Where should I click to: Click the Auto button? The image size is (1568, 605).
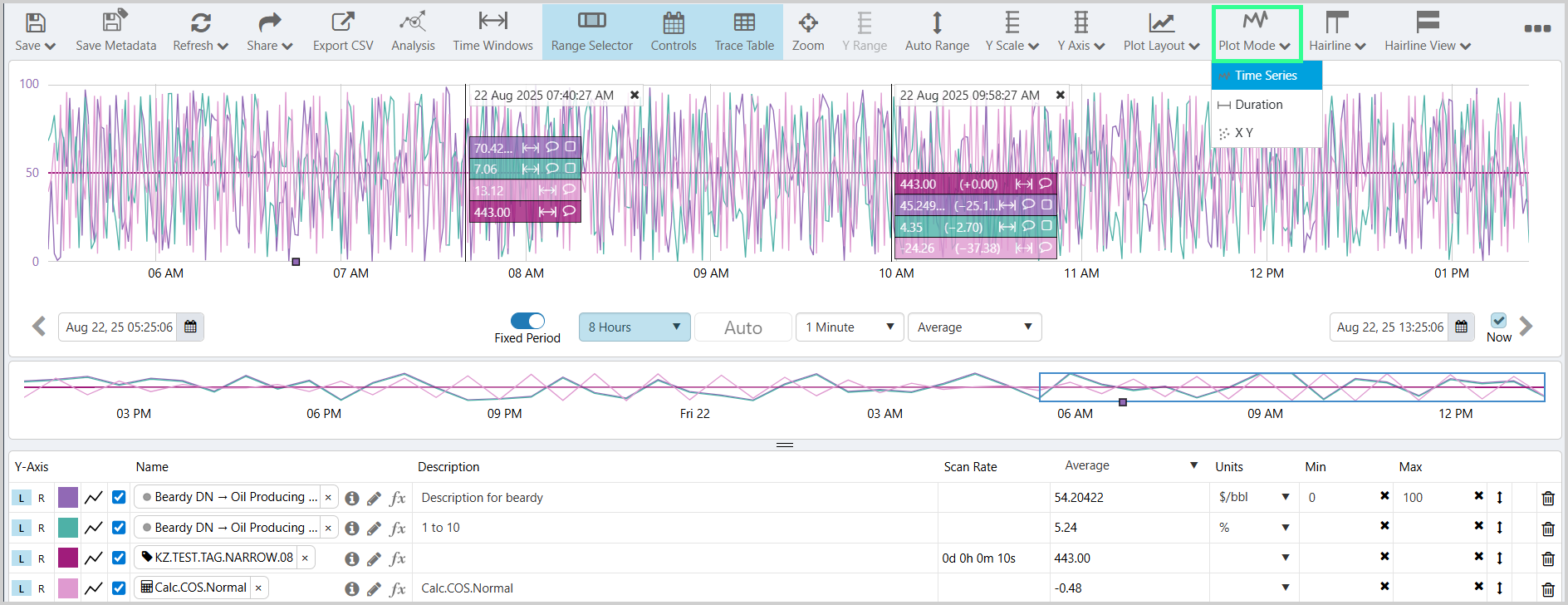[742, 327]
